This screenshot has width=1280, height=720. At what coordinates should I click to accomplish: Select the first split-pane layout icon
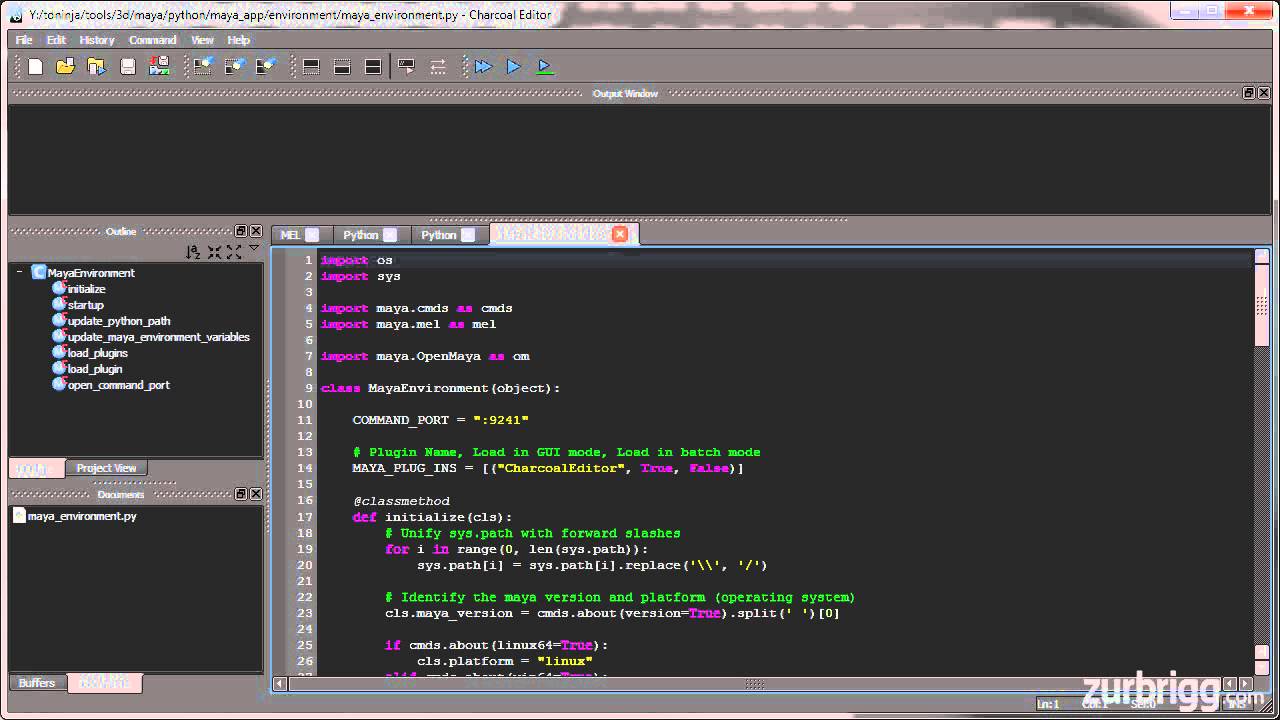[311, 67]
